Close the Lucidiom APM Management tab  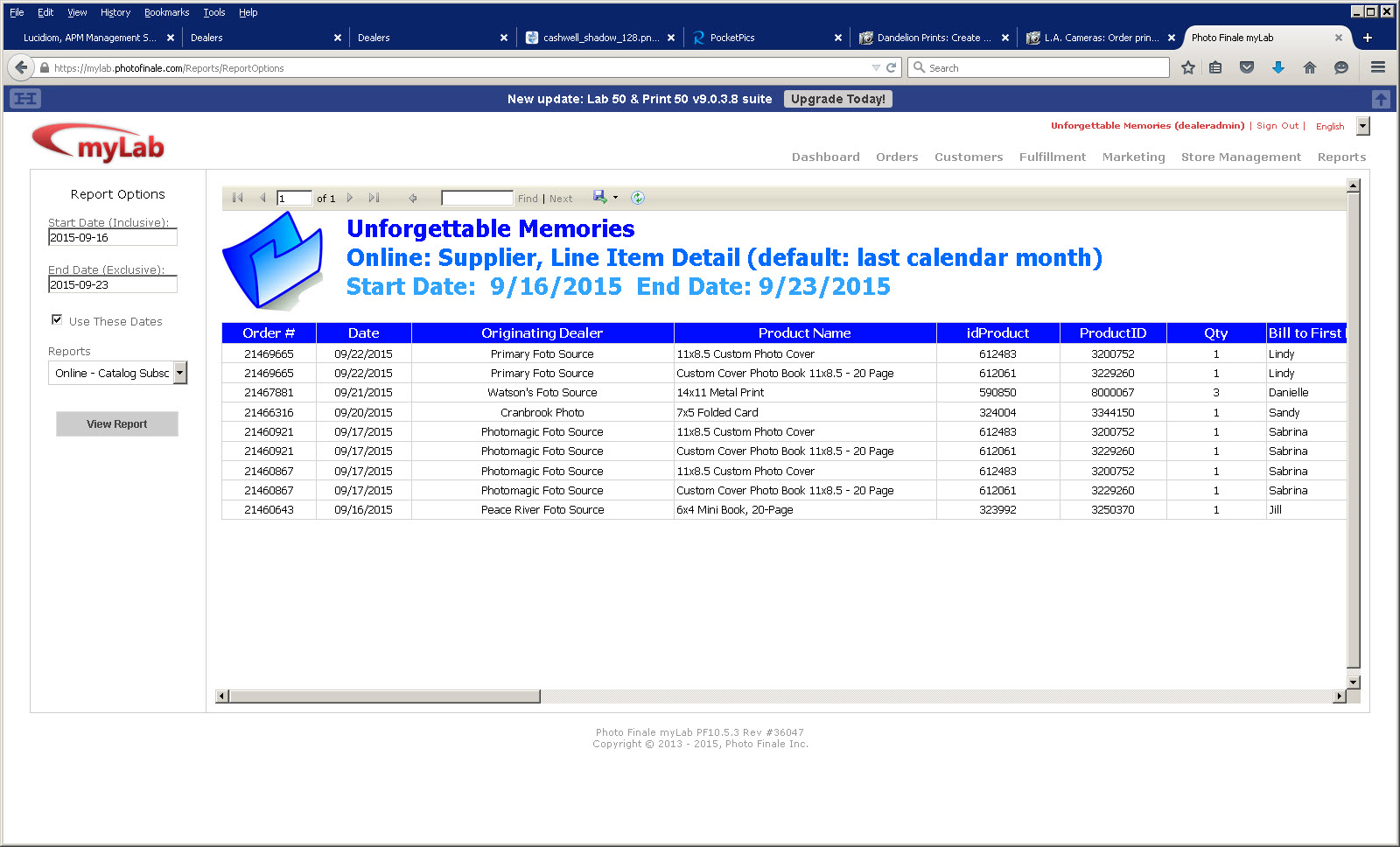click(171, 38)
